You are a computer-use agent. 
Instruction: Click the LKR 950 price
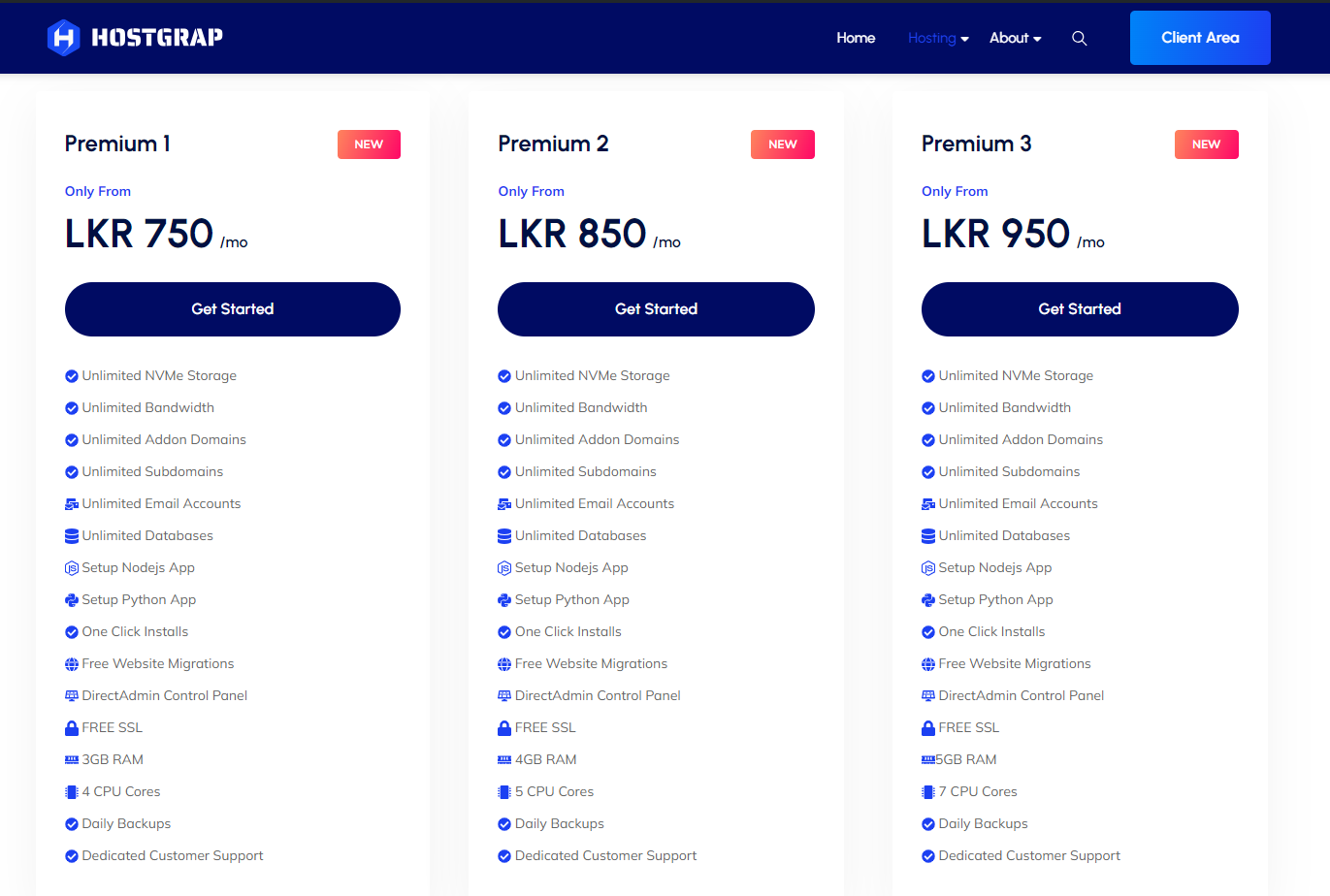click(996, 234)
